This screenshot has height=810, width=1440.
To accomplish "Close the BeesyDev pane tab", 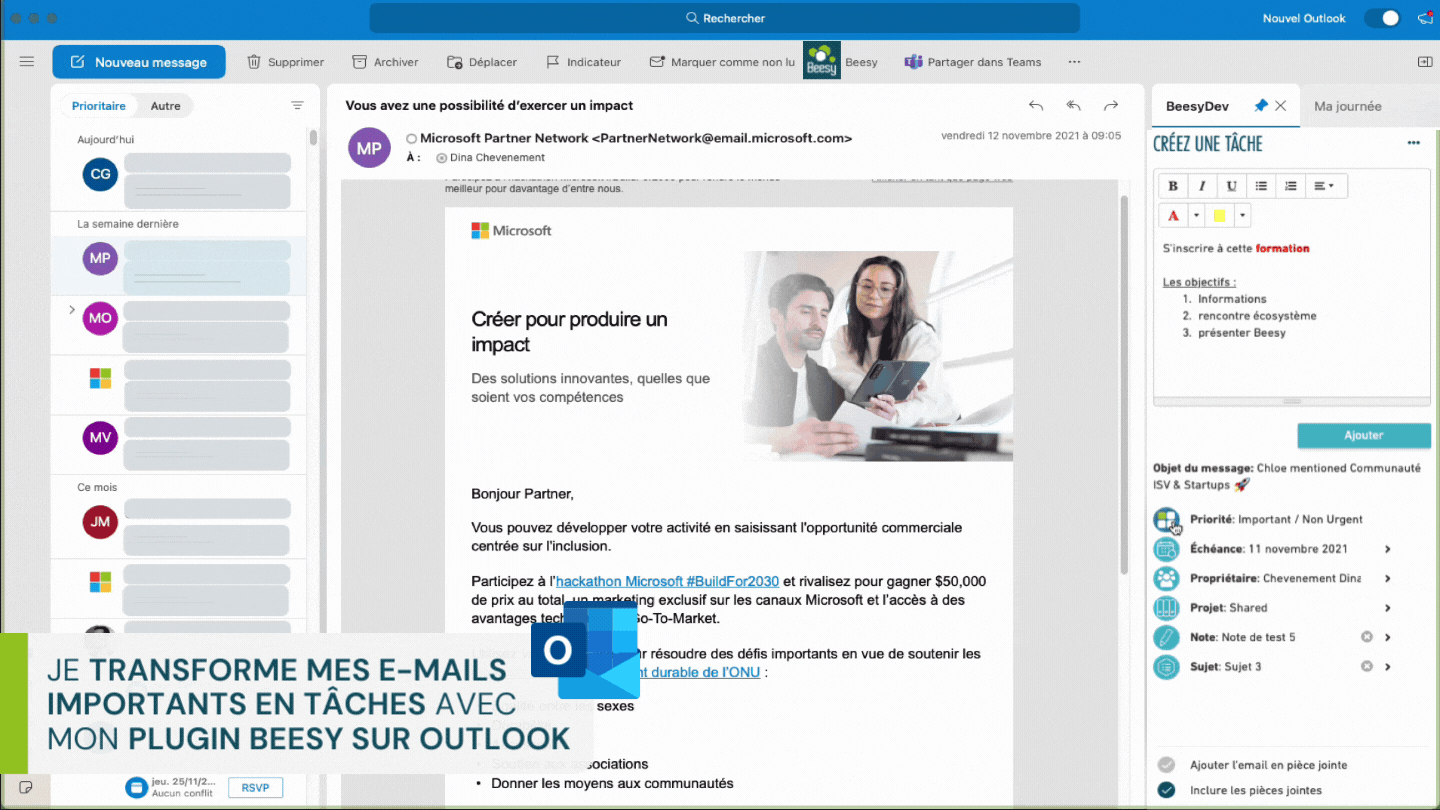I will [1281, 105].
